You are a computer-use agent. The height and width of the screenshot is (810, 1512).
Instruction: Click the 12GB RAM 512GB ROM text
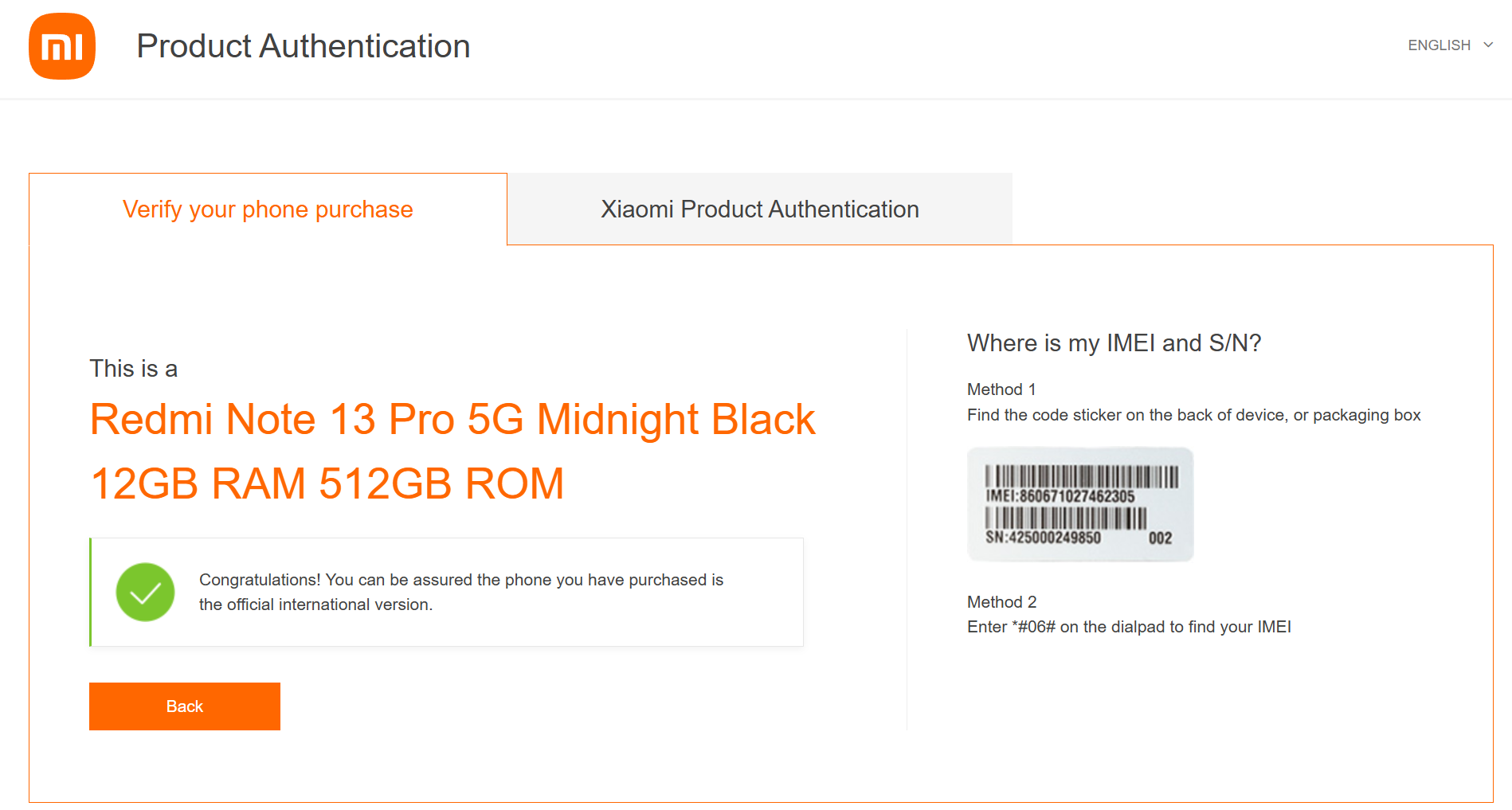(x=327, y=483)
